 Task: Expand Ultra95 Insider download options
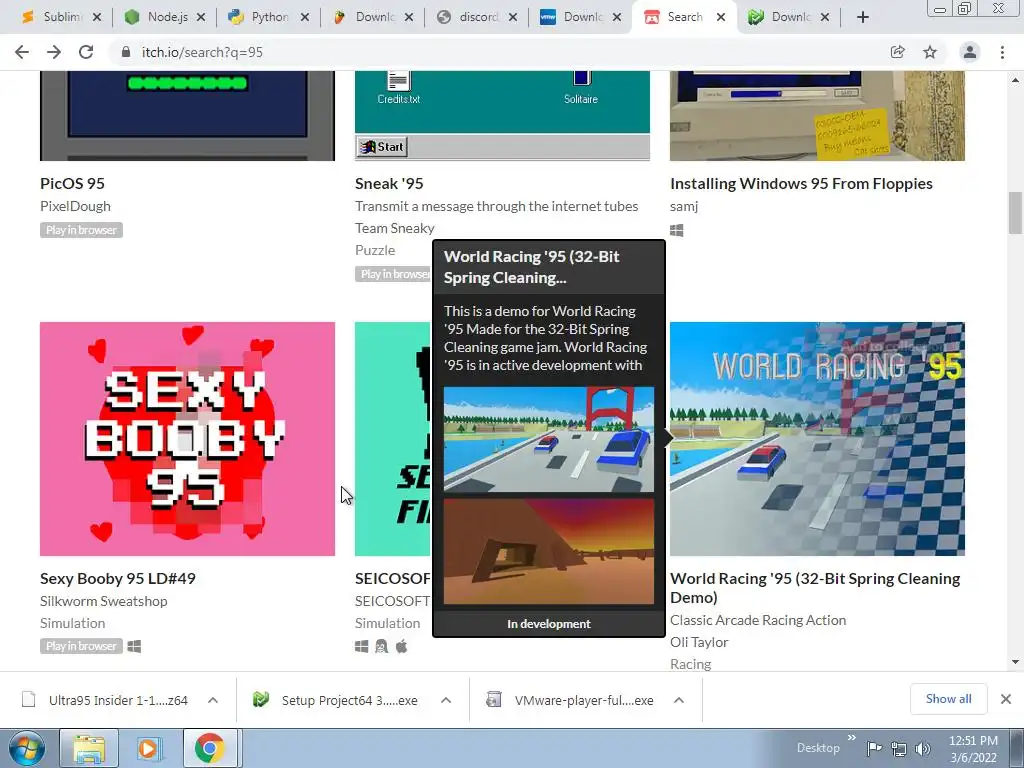click(x=213, y=700)
